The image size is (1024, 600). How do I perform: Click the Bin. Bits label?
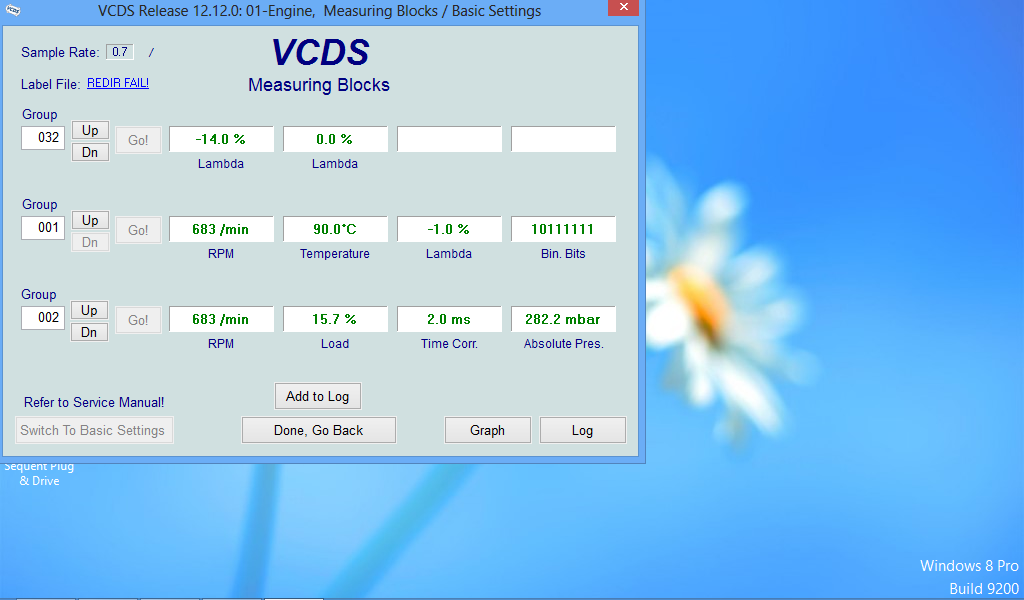tap(563, 253)
